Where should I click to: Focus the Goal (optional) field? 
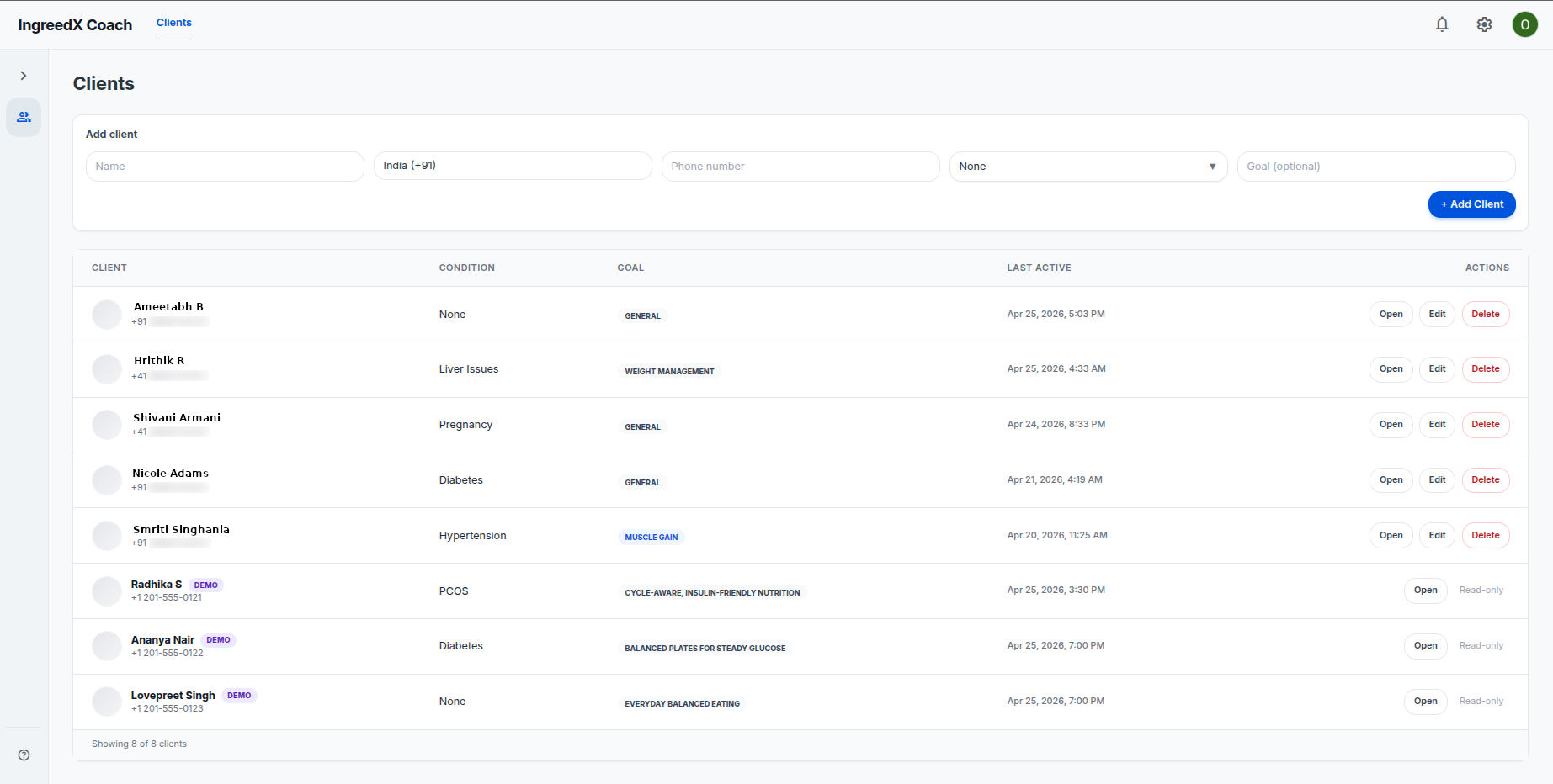tap(1376, 167)
